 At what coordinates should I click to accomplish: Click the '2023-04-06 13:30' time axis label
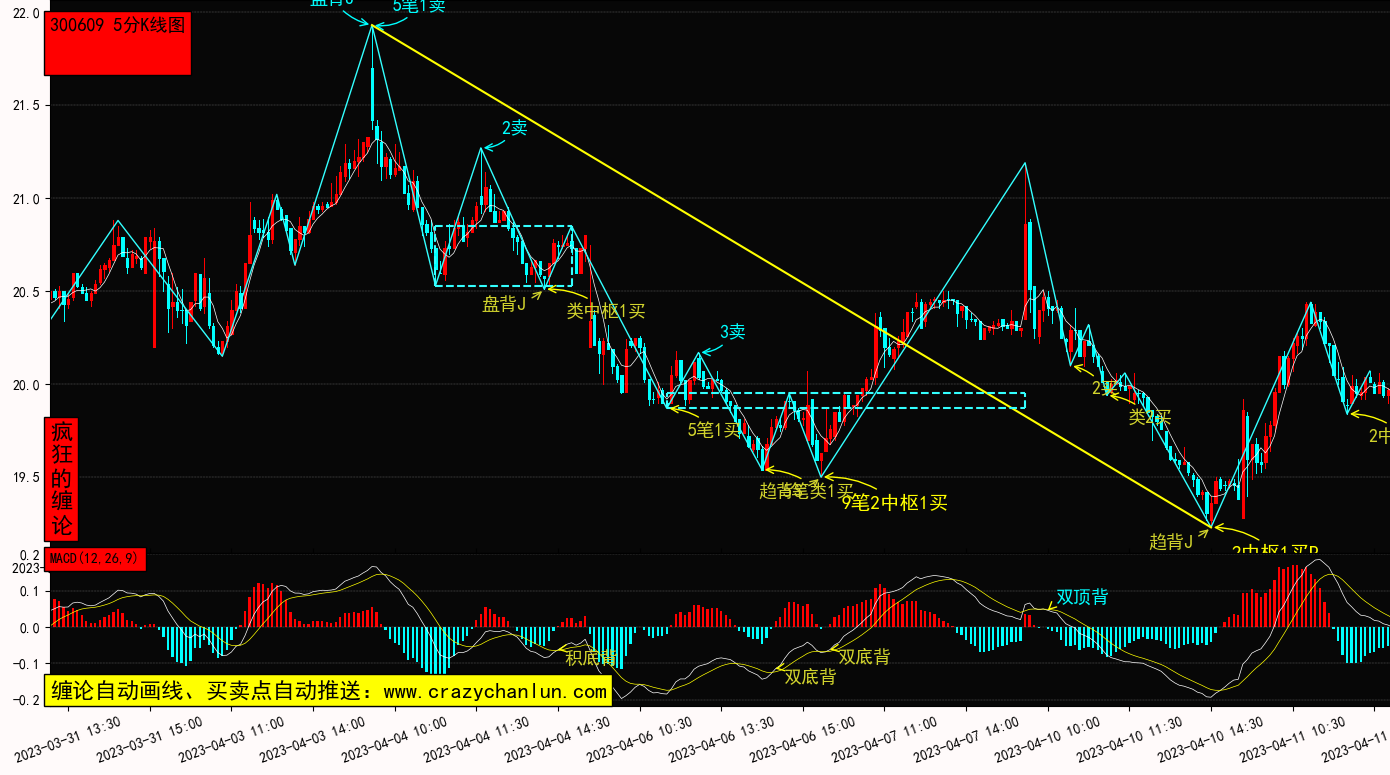pos(722,738)
